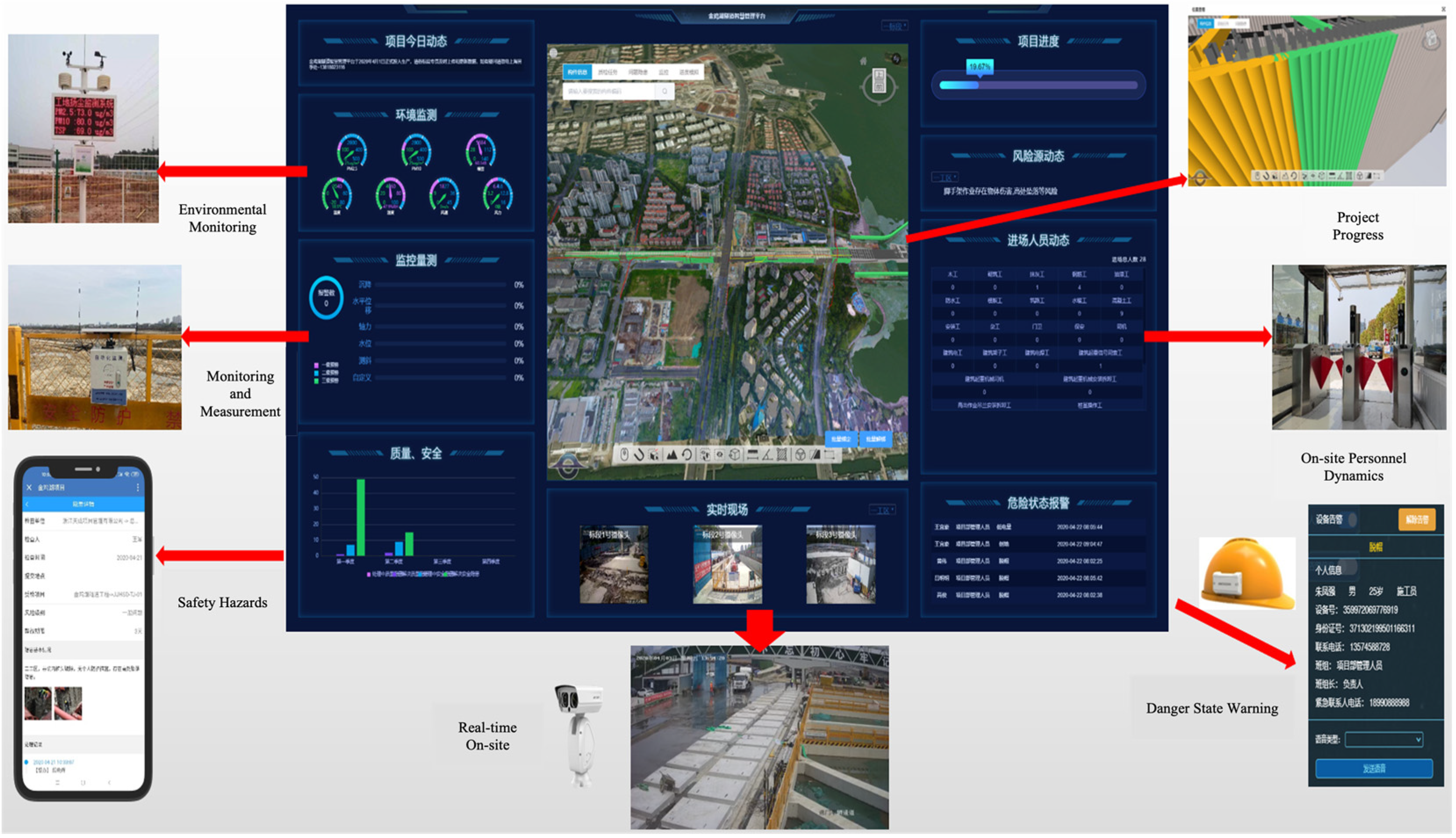Select the terrain mountain icon in map toolbar
Image resolution: width=1456 pixels, height=838 pixels.
pyautogui.click(x=672, y=455)
